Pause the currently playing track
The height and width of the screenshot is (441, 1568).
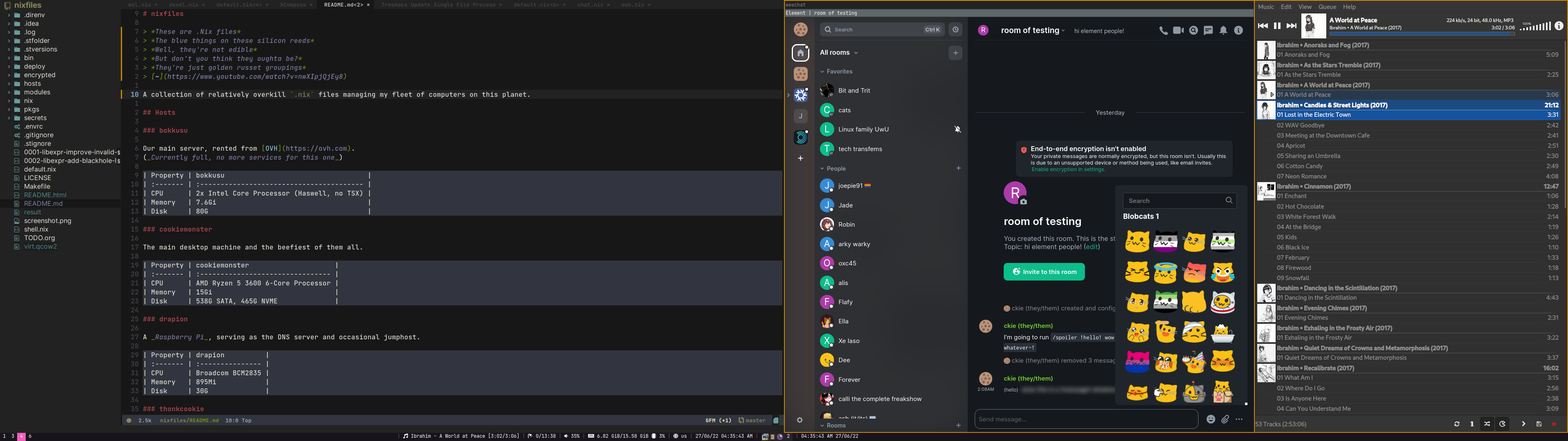(1277, 26)
